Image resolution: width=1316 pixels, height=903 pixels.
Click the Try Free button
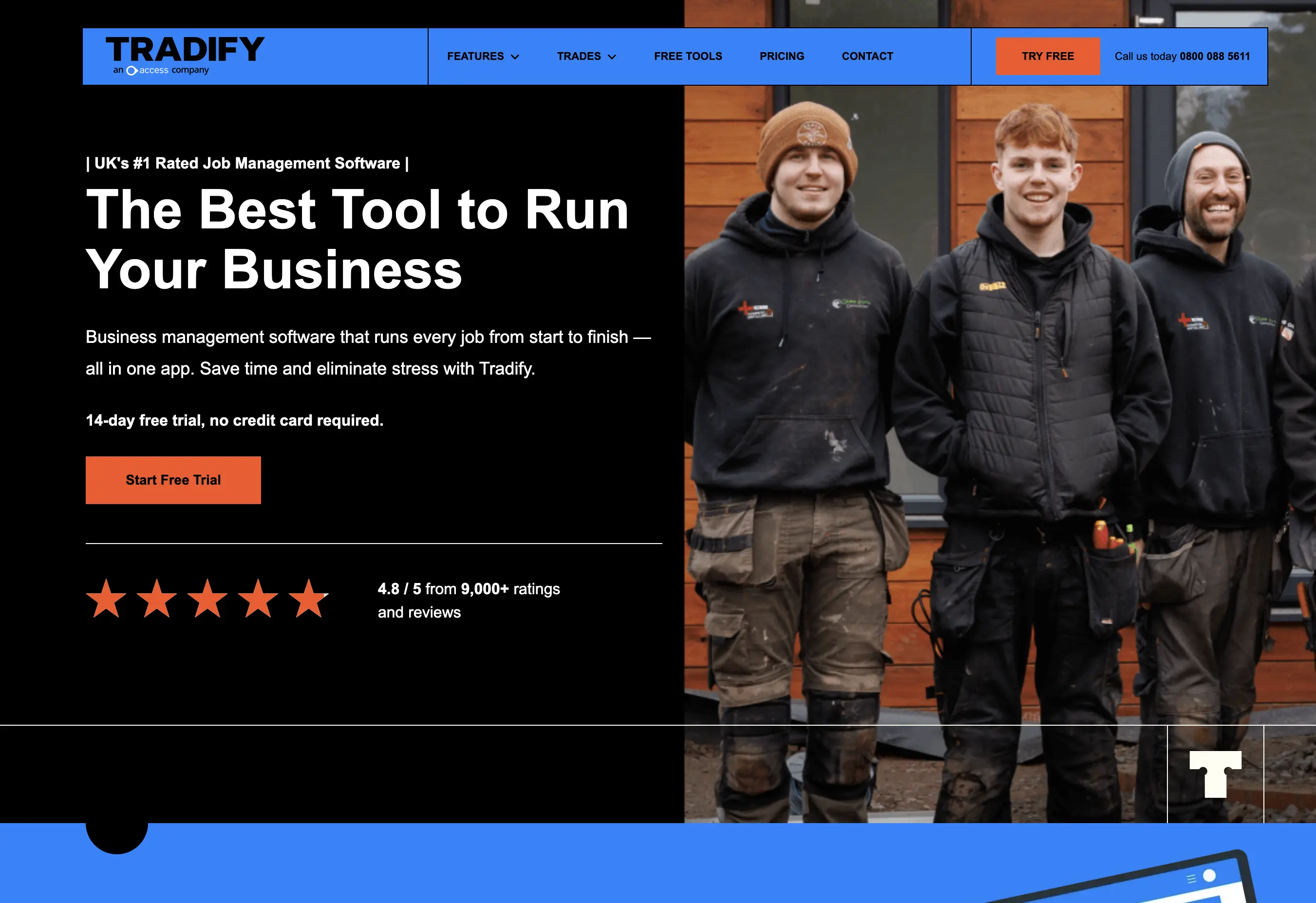pyautogui.click(x=1048, y=56)
